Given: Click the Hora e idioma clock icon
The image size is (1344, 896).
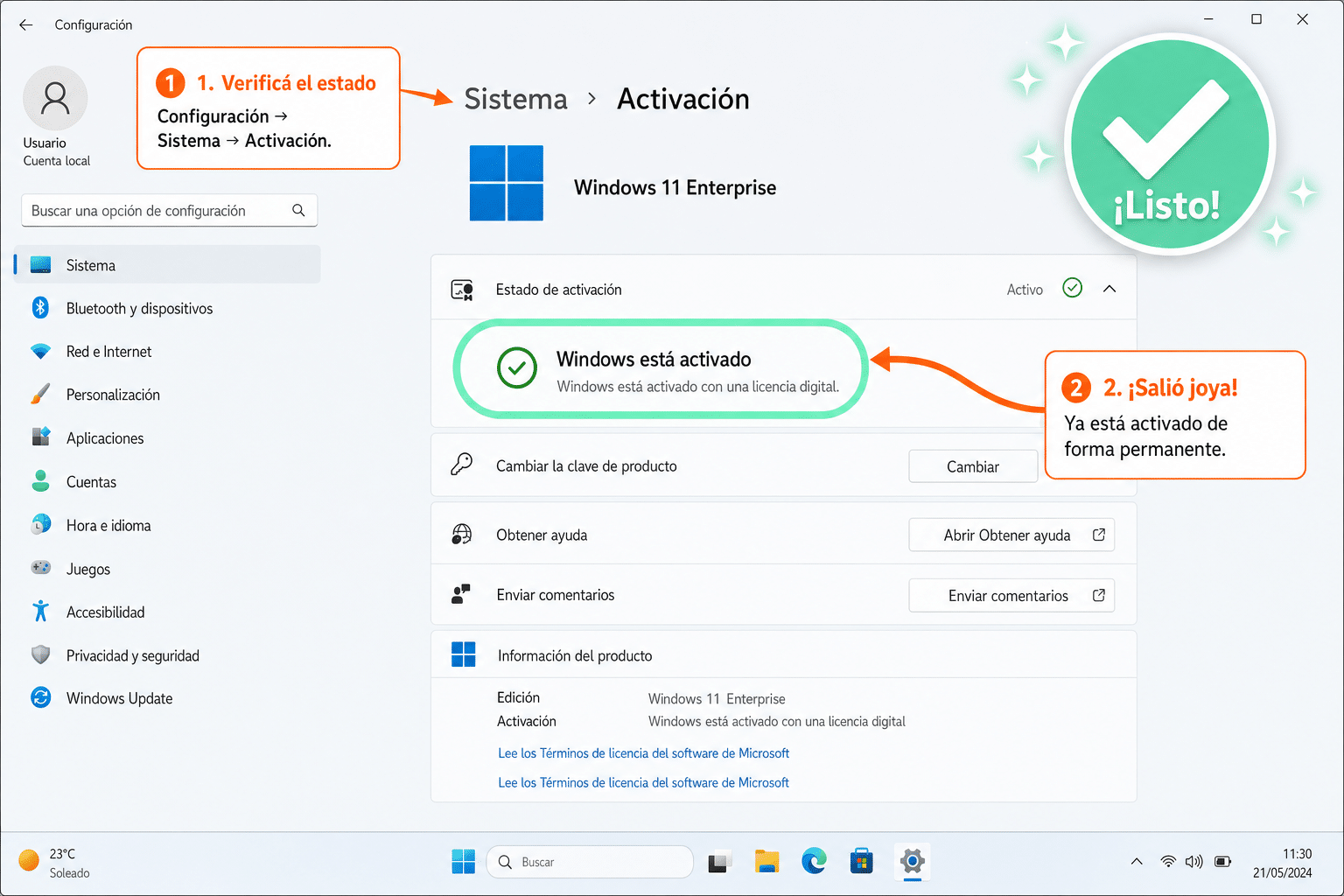Looking at the screenshot, I should (x=40, y=525).
